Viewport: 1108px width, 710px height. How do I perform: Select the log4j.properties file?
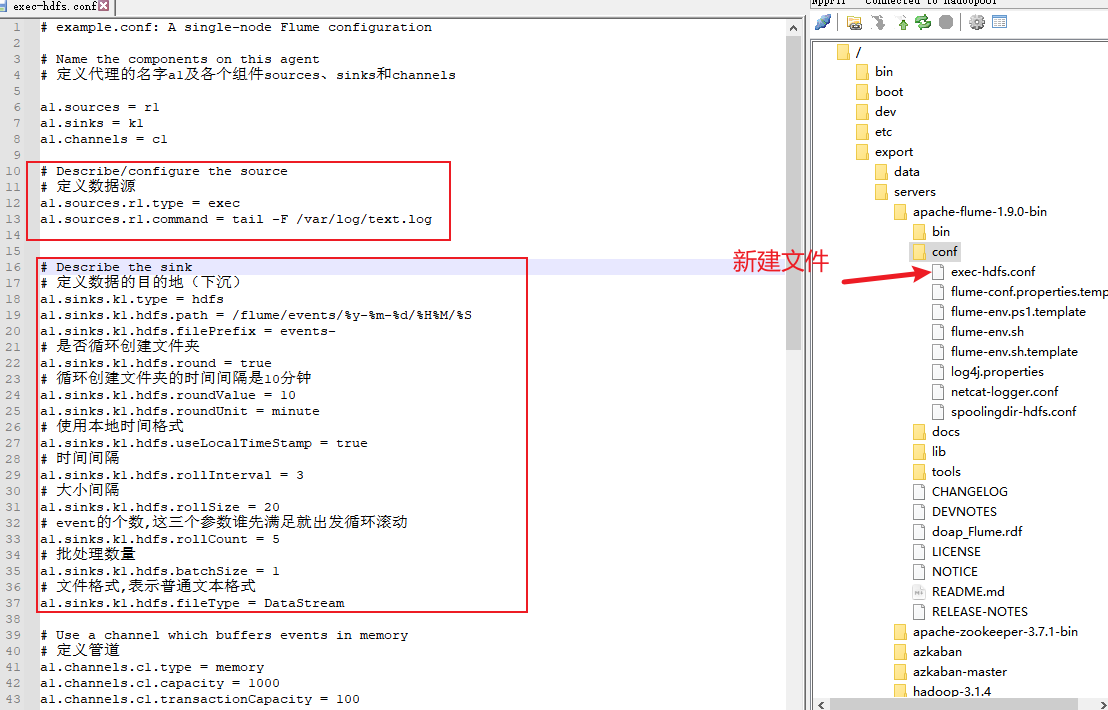coord(997,372)
